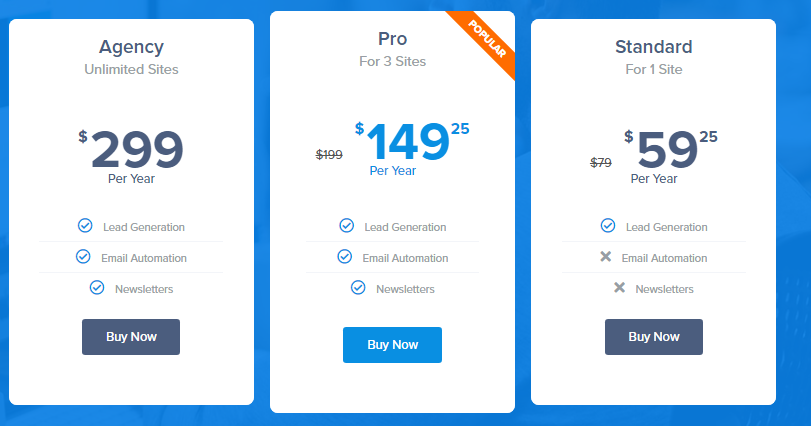Click Standard Email Automation X icon
811x426 pixels.
[605, 257]
